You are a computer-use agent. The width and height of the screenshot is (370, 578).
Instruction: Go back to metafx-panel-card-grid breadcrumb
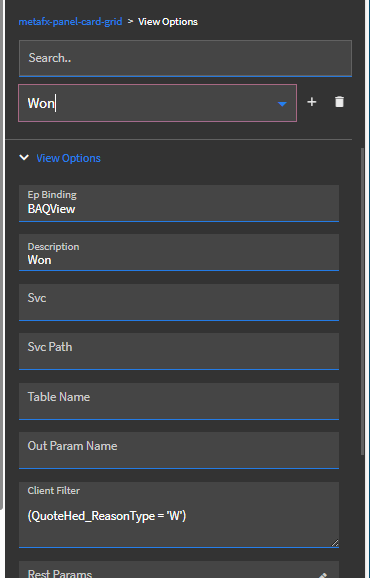(70, 22)
